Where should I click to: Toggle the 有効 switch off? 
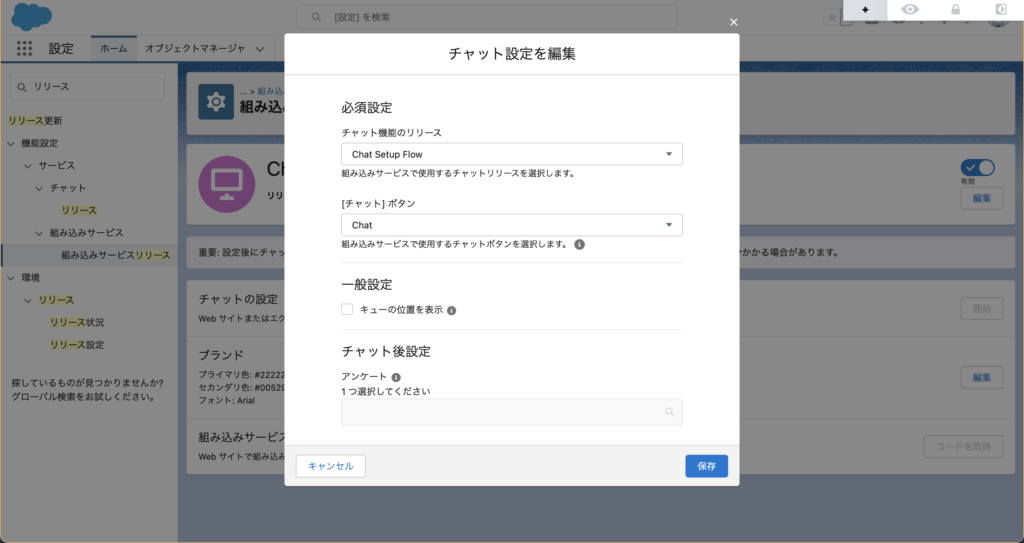pos(978,168)
